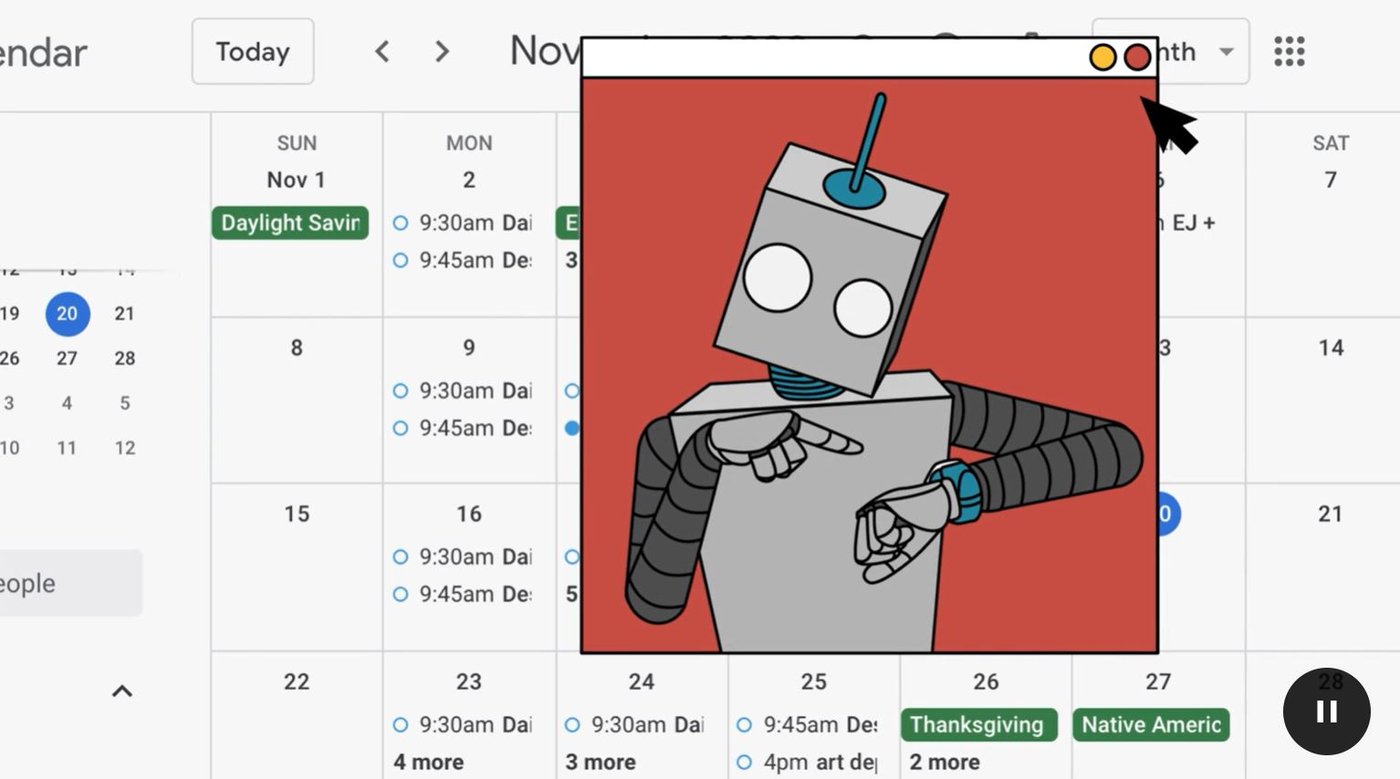This screenshot has width=1400, height=779.
Task: Click yellow circle on robot popup window
Action: [x=1102, y=57]
